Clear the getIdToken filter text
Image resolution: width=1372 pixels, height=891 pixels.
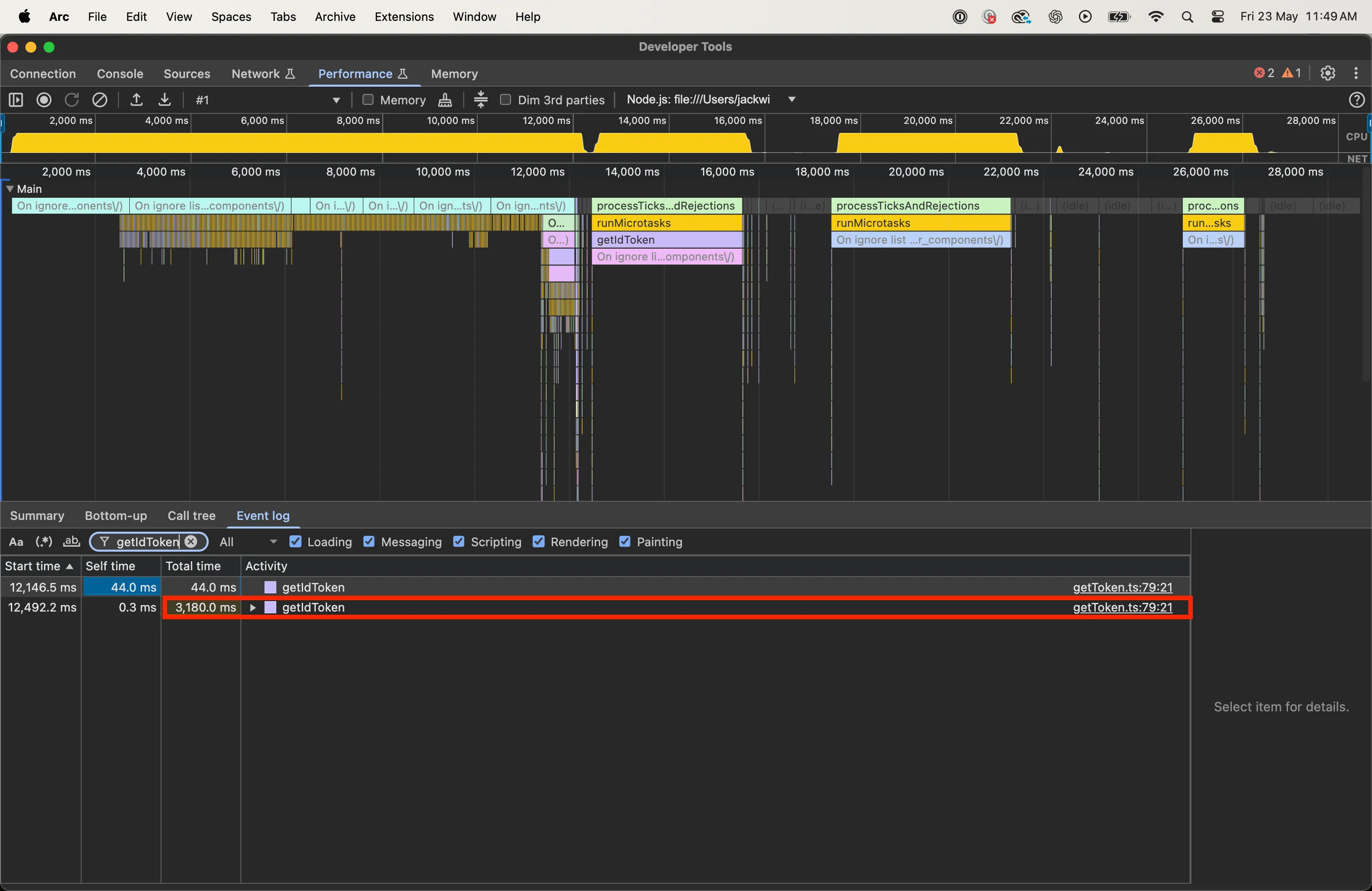tap(191, 542)
